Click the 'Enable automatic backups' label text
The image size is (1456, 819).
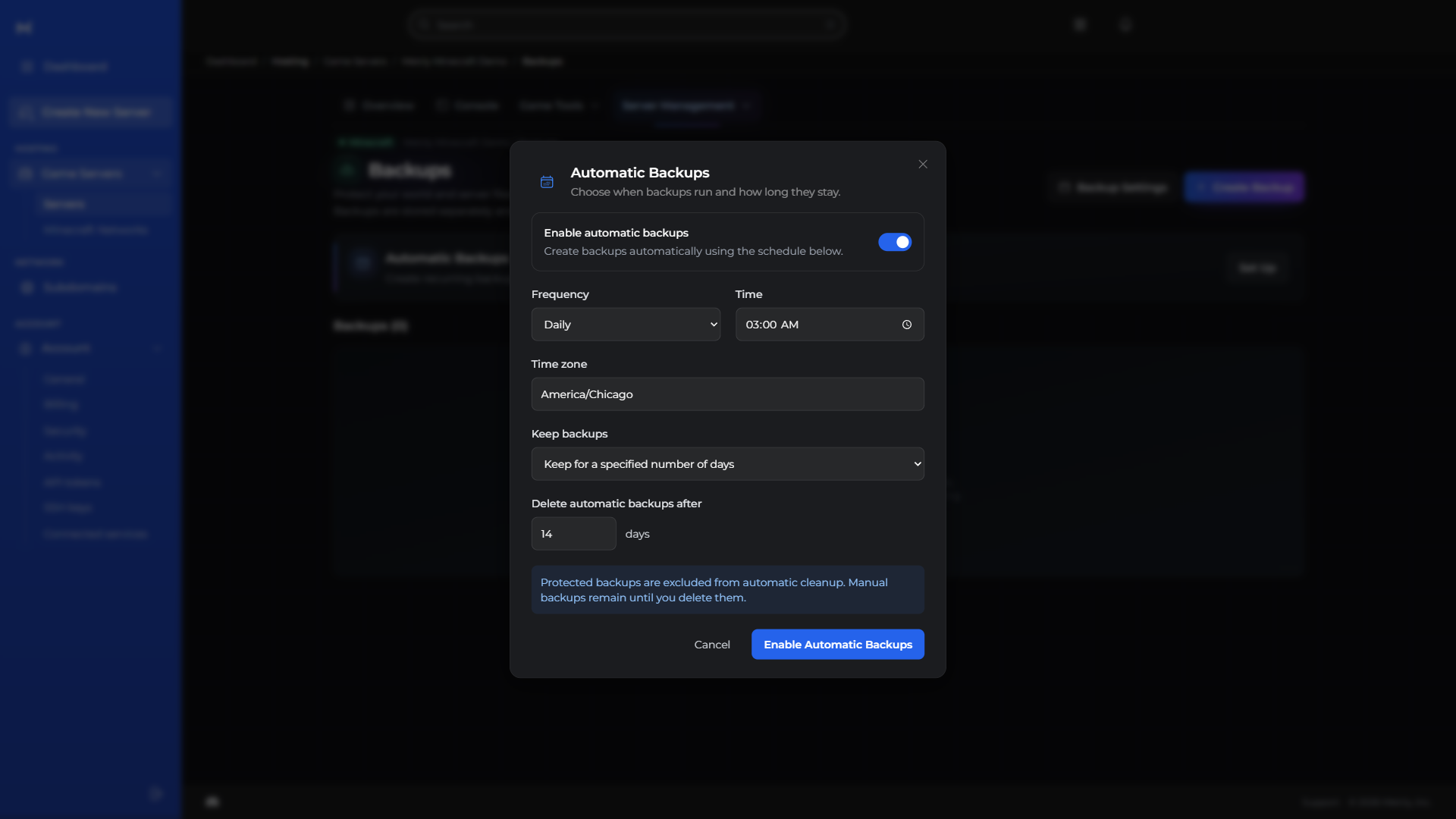coord(616,233)
